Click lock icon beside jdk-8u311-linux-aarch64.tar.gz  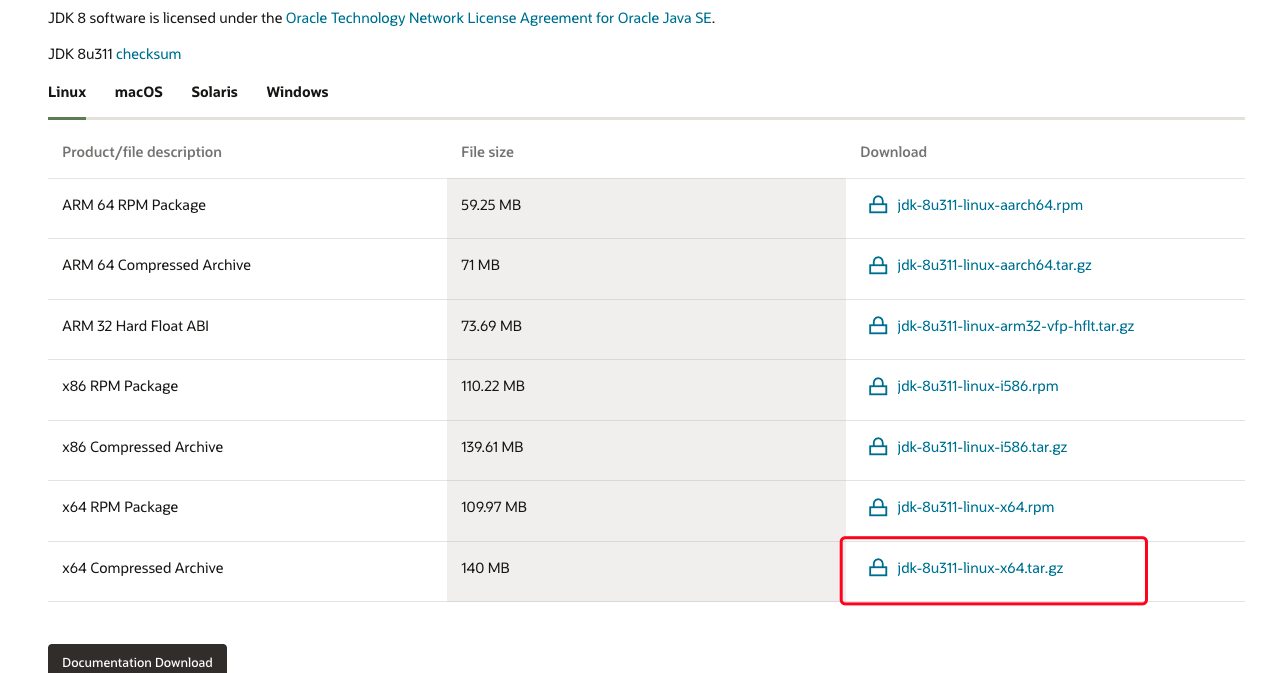tap(878, 265)
